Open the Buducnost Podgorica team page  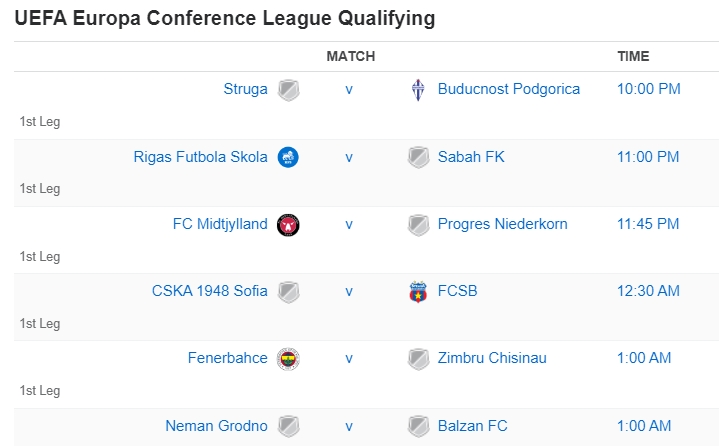tap(509, 89)
